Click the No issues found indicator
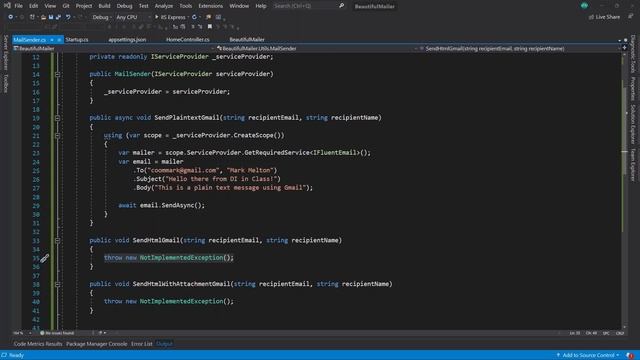Image resolution: width=640 pixels, height=360 pixels. [57, 333]
